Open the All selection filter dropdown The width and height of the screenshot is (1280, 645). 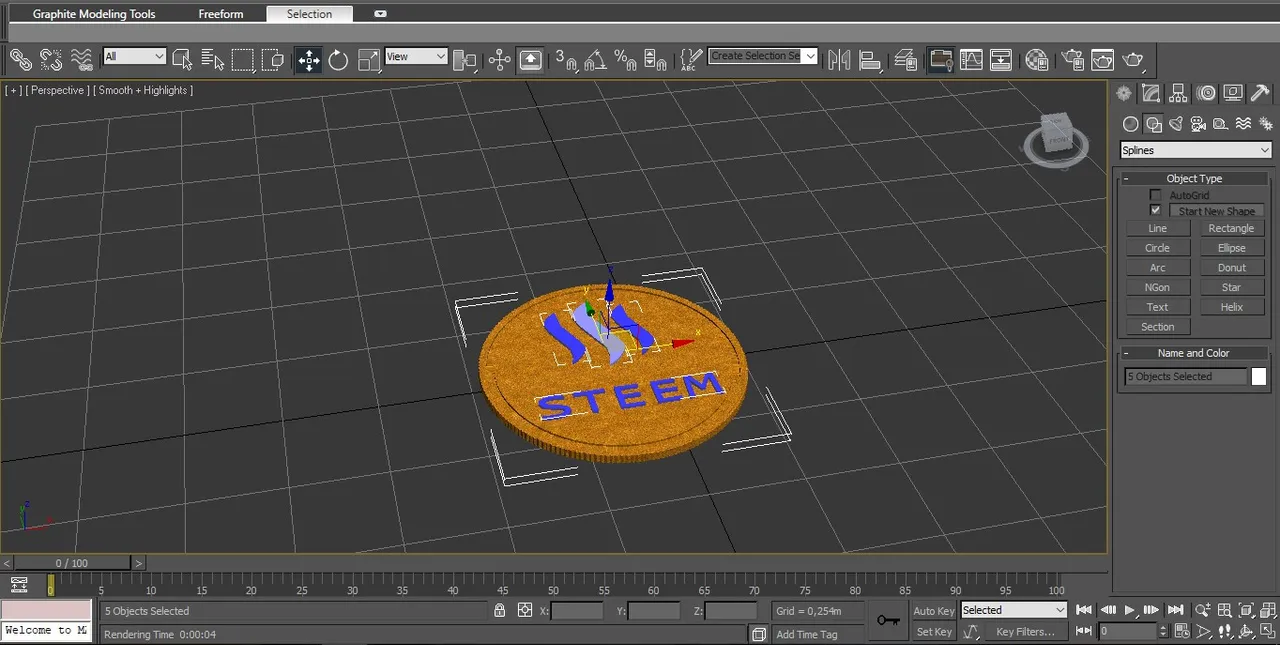tap(134, 57)
